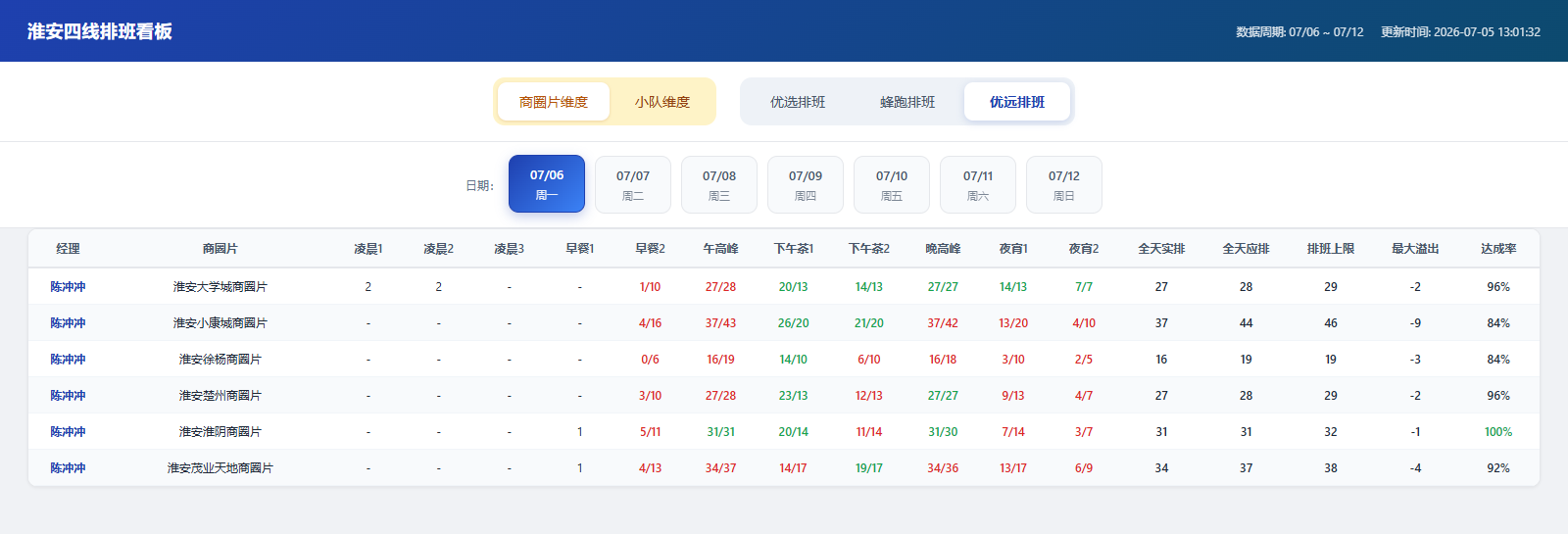Switch to 商圈片维度 view
The image size is (1568, 534).
pos(554,102)
